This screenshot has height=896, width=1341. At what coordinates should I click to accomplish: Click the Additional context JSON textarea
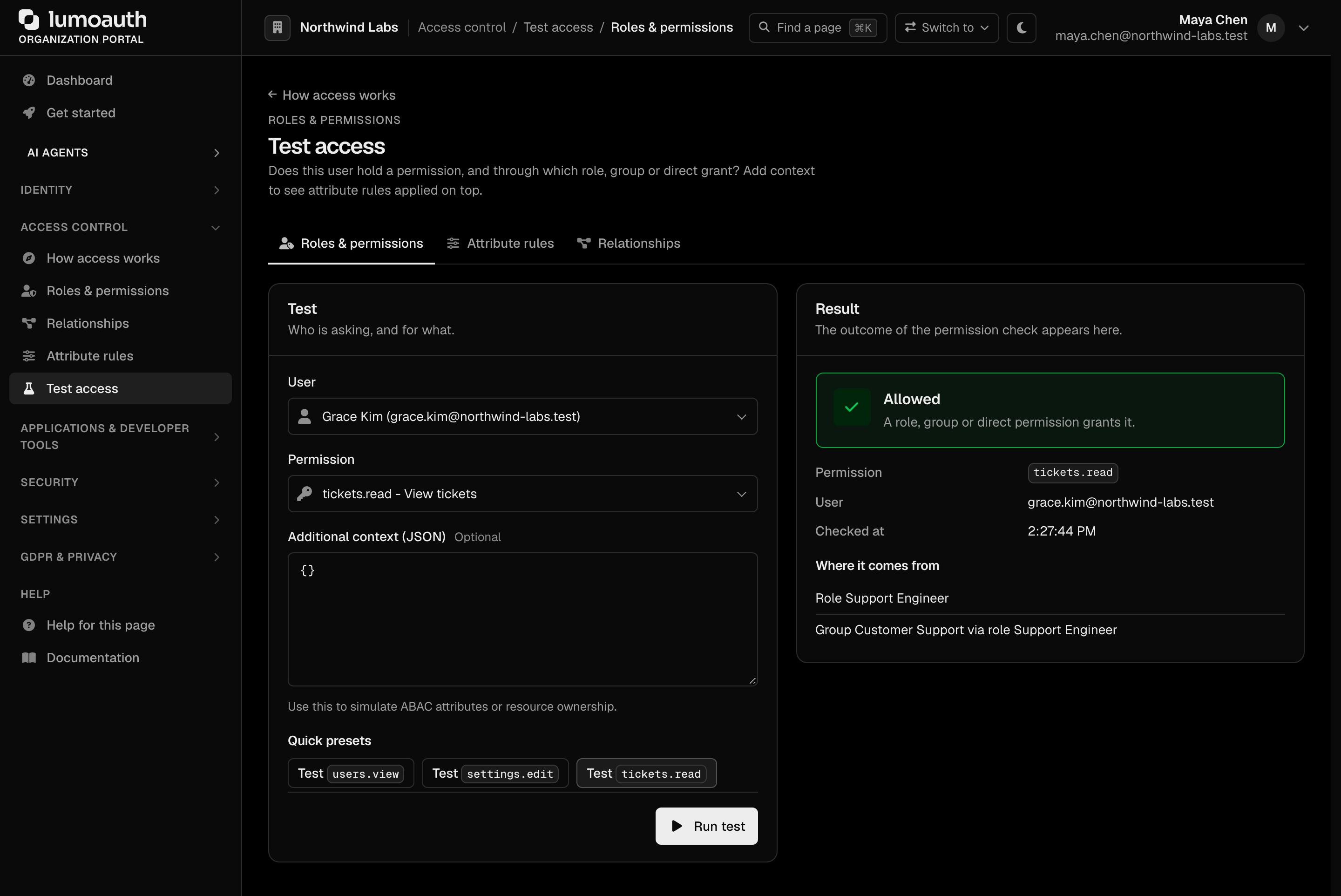[x=522, y=619]
